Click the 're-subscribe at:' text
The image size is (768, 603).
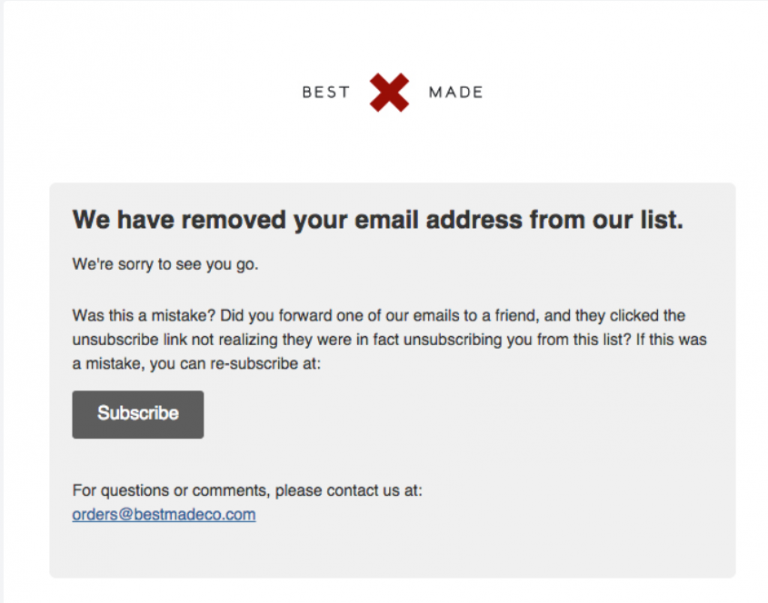(265, 363)
